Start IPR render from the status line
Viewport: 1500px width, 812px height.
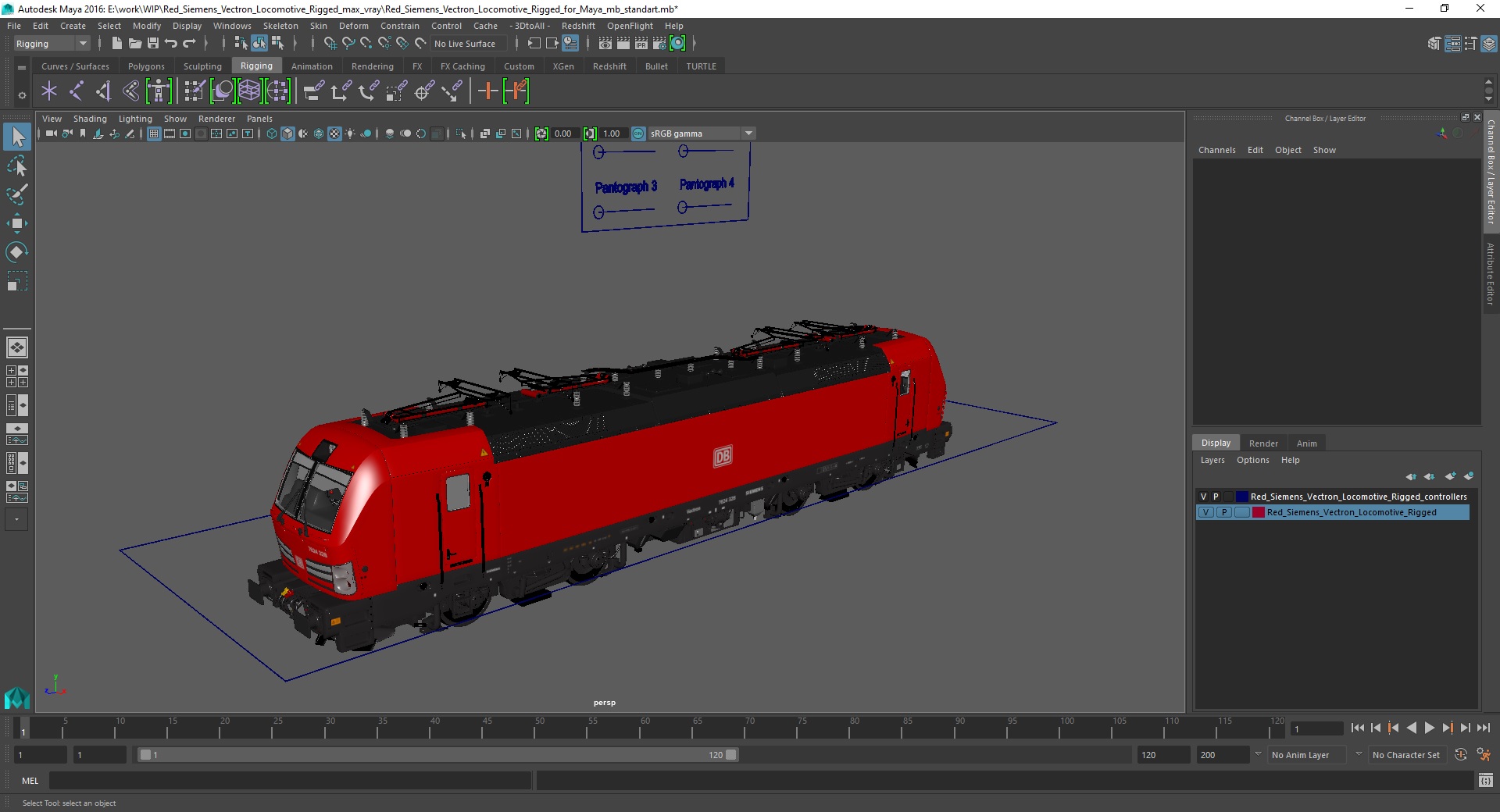641,44
